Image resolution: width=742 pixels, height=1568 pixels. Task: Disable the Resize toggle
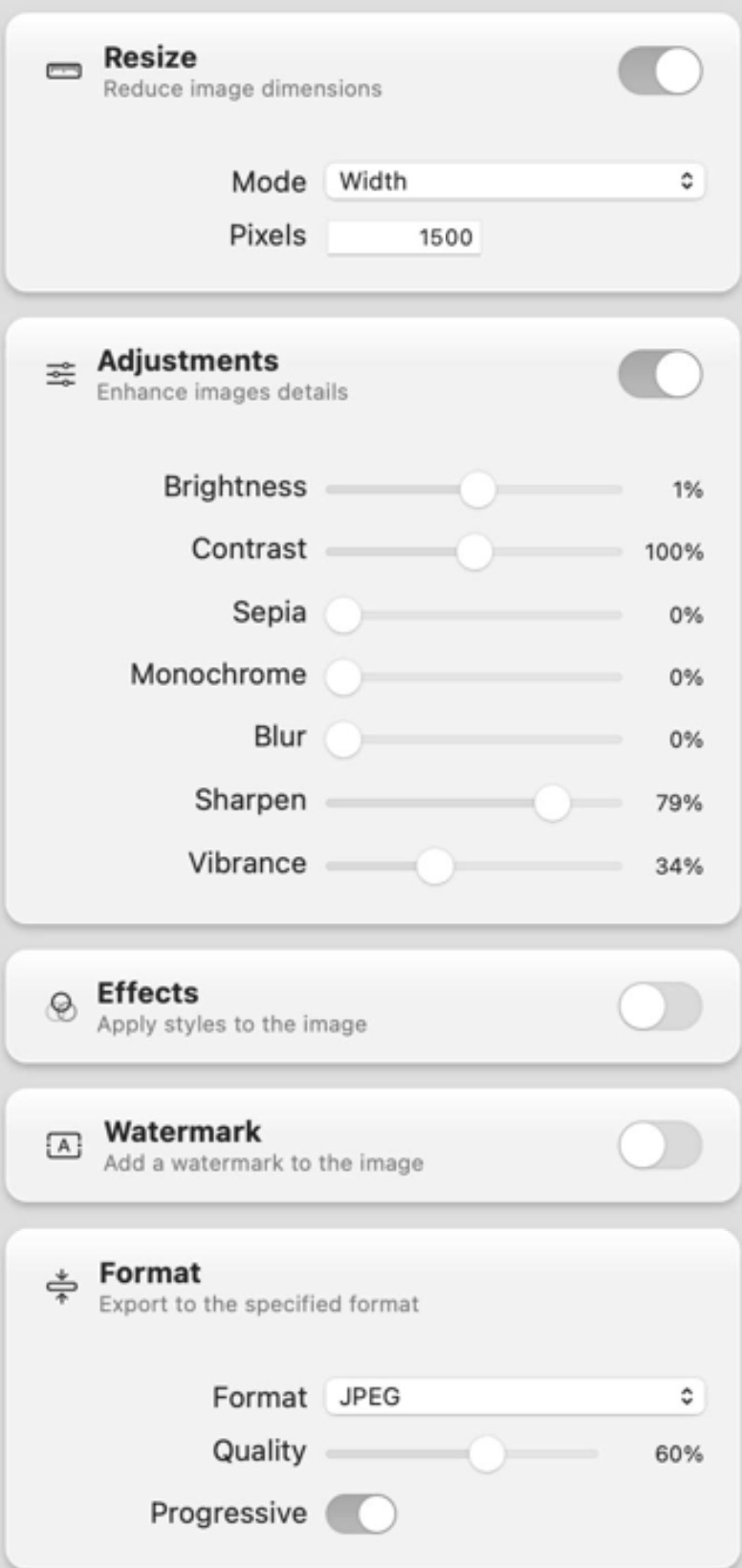660,72
